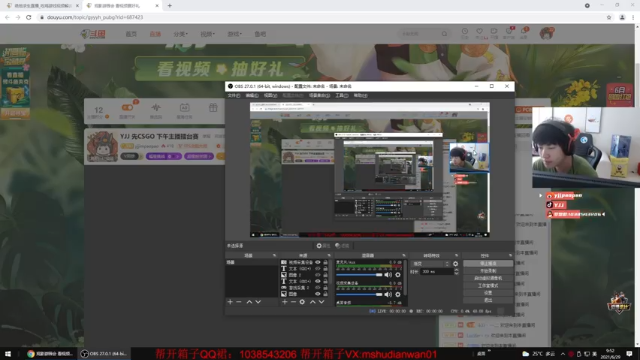Move the selected source down

(x=322, y=302)
